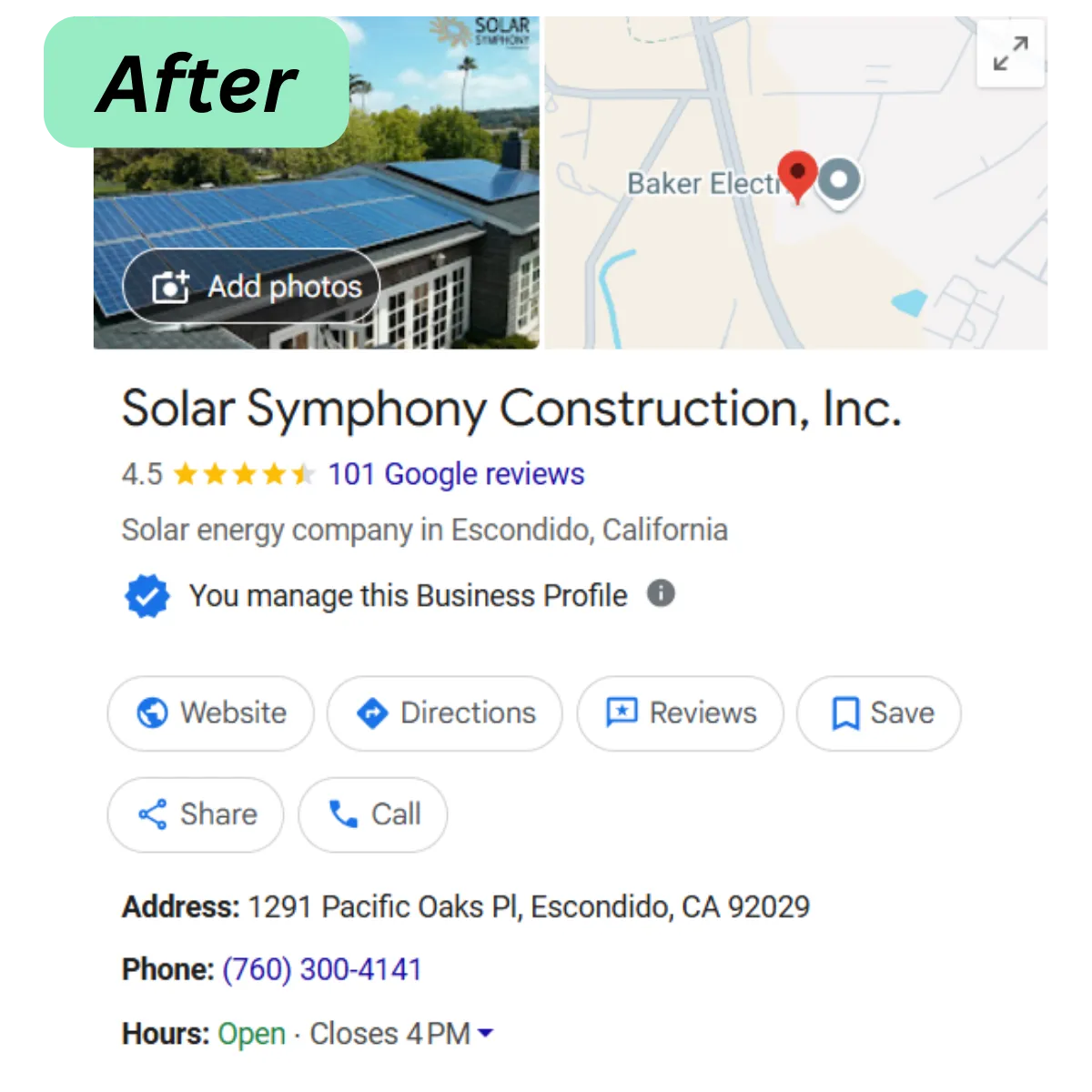Click the phone number (760) 300-4141
The height and width of the screenshot is (1092, 1092).
322,970
